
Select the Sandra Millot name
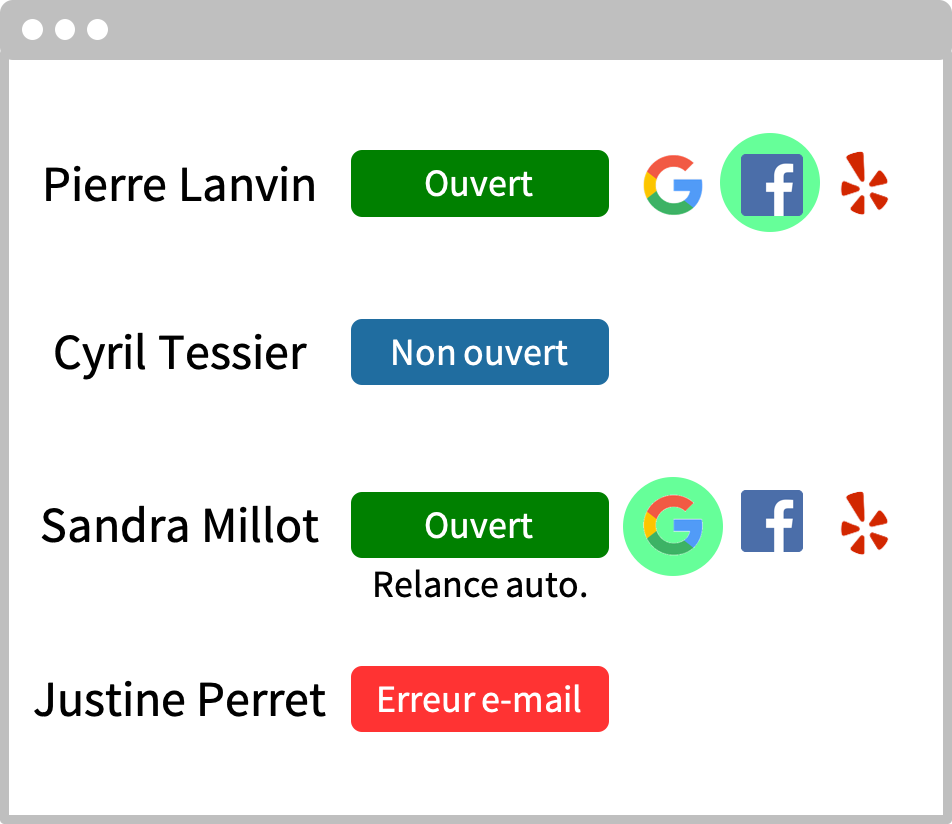[x=180, y=525]
